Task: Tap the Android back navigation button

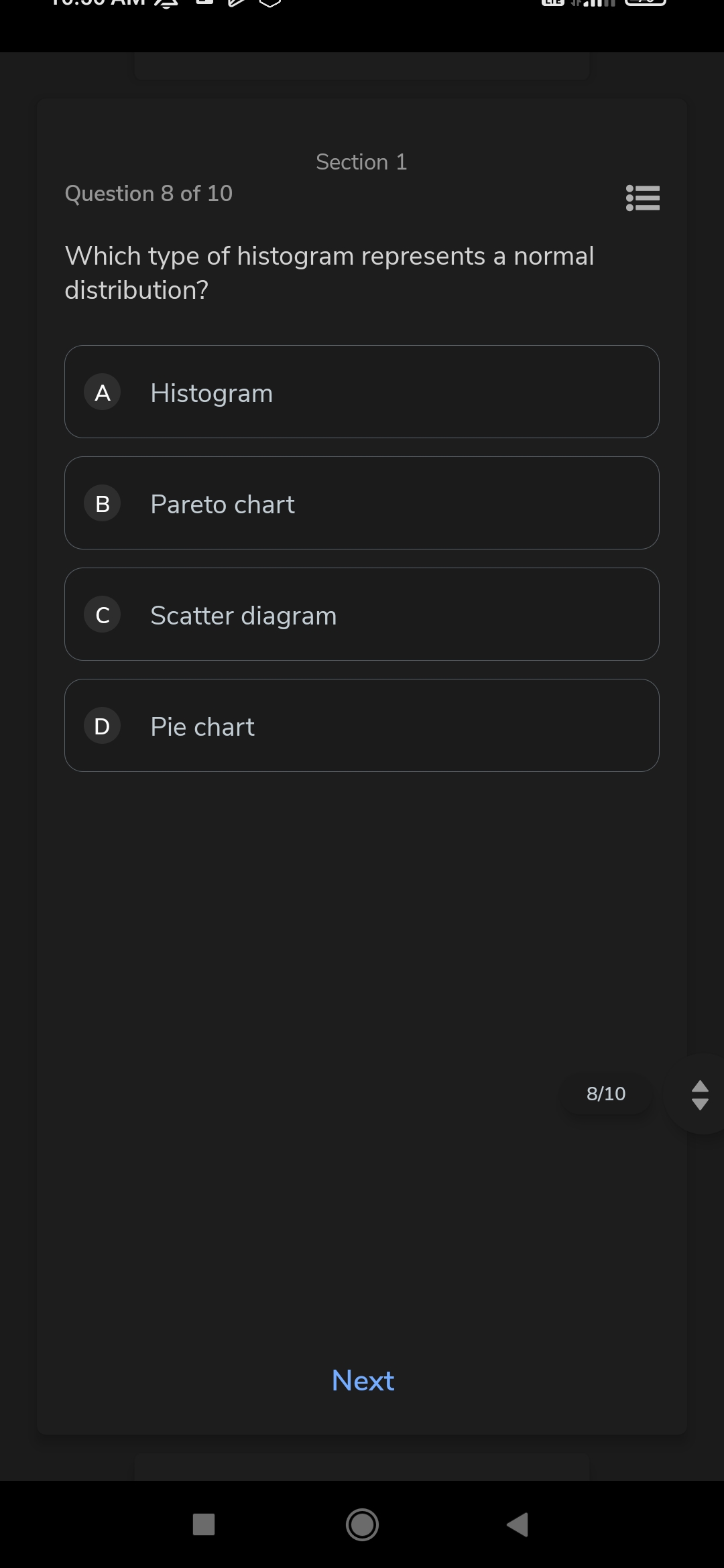Action: pos(518,1524)
